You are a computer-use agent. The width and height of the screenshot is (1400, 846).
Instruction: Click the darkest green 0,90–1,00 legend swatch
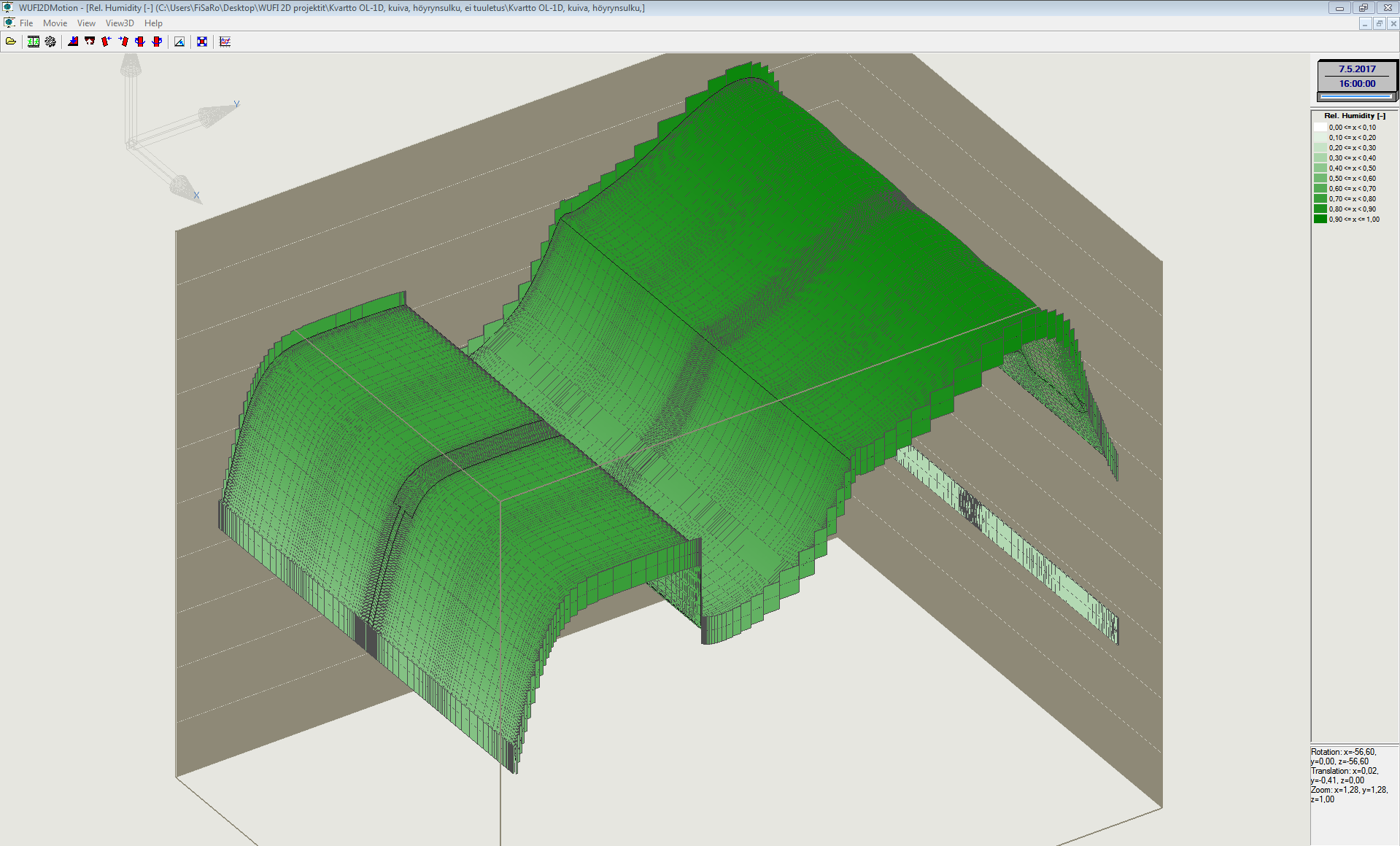point(1320,220)
